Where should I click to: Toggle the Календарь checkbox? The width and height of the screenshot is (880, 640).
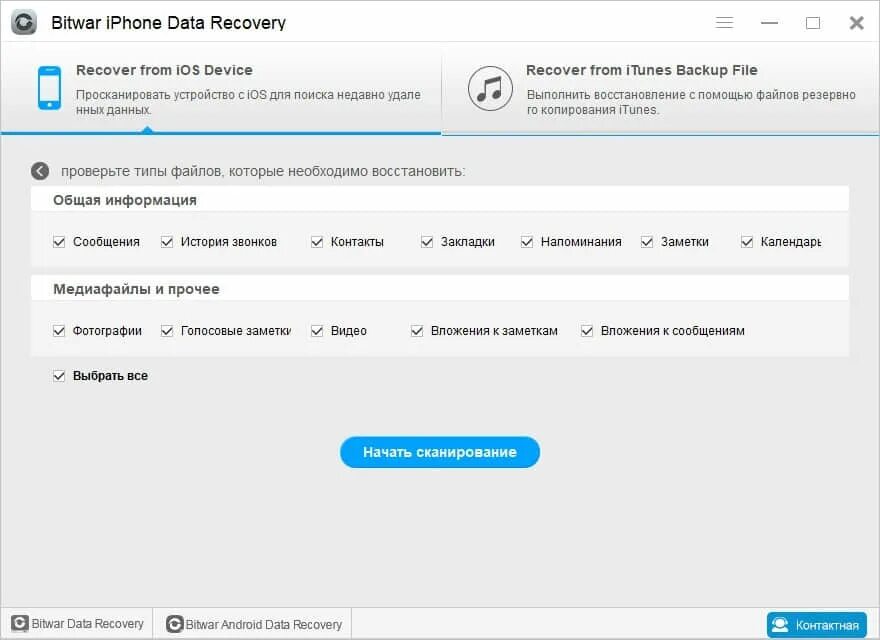pos(747,242)
